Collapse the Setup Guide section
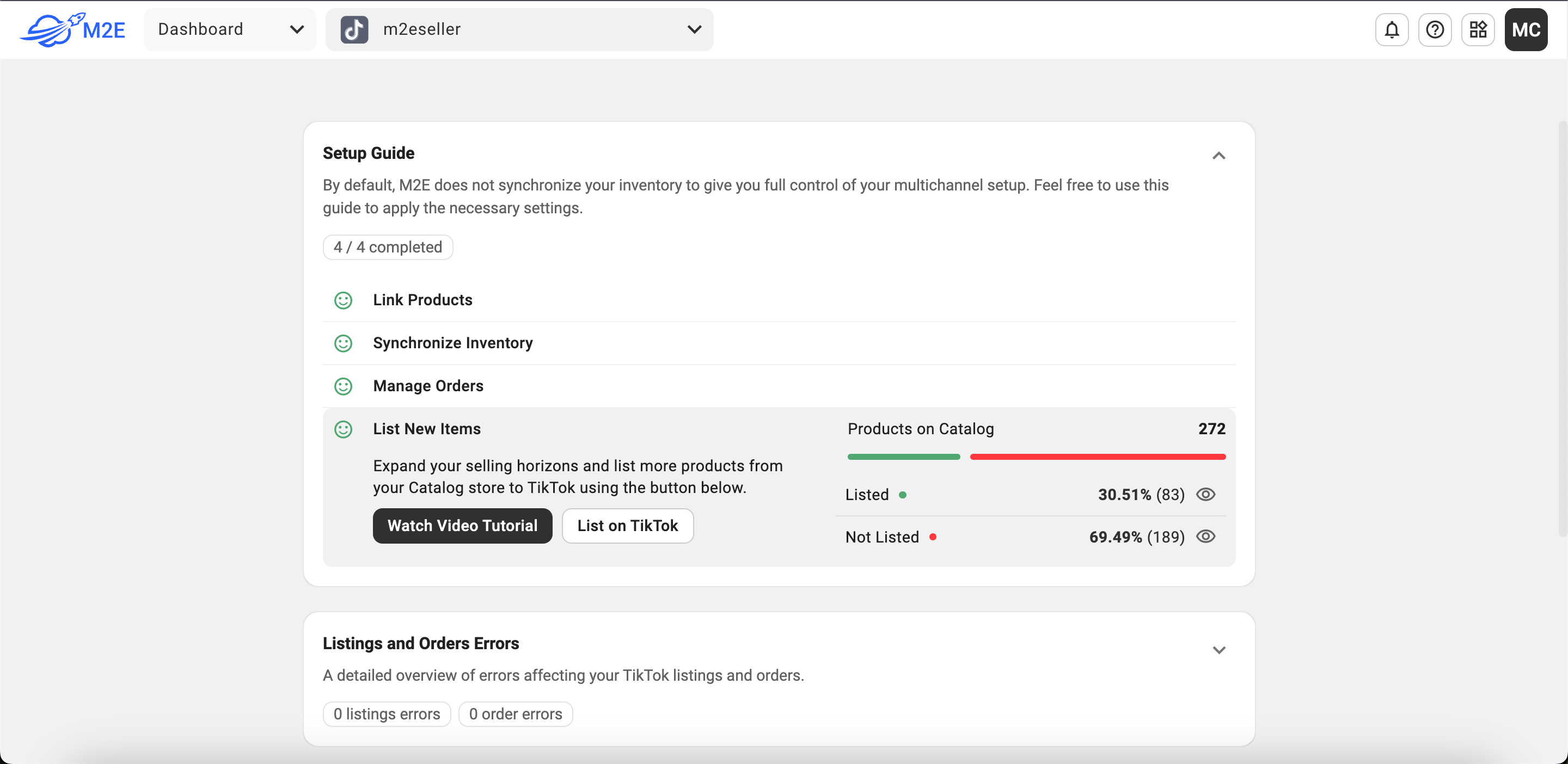The image size is (1568, 764). tap(1218, 156)
